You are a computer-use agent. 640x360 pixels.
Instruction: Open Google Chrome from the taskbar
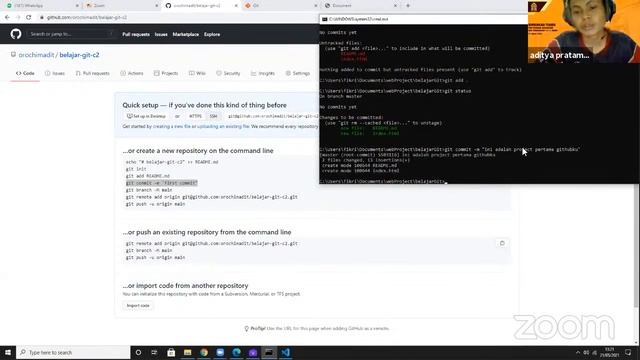pos(204,352)
